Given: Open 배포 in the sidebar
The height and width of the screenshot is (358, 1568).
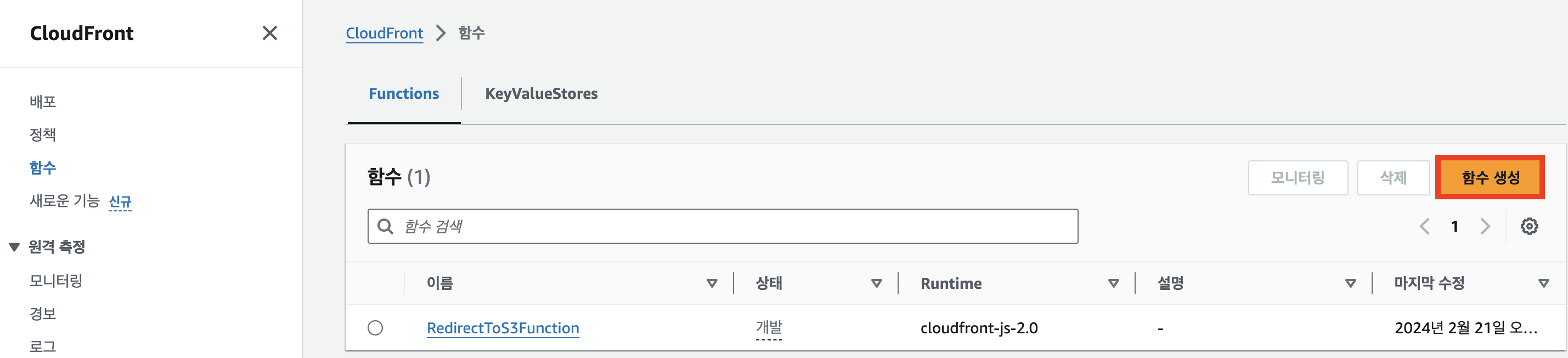Looking at the screenshot, I should [x=43, y=102].
